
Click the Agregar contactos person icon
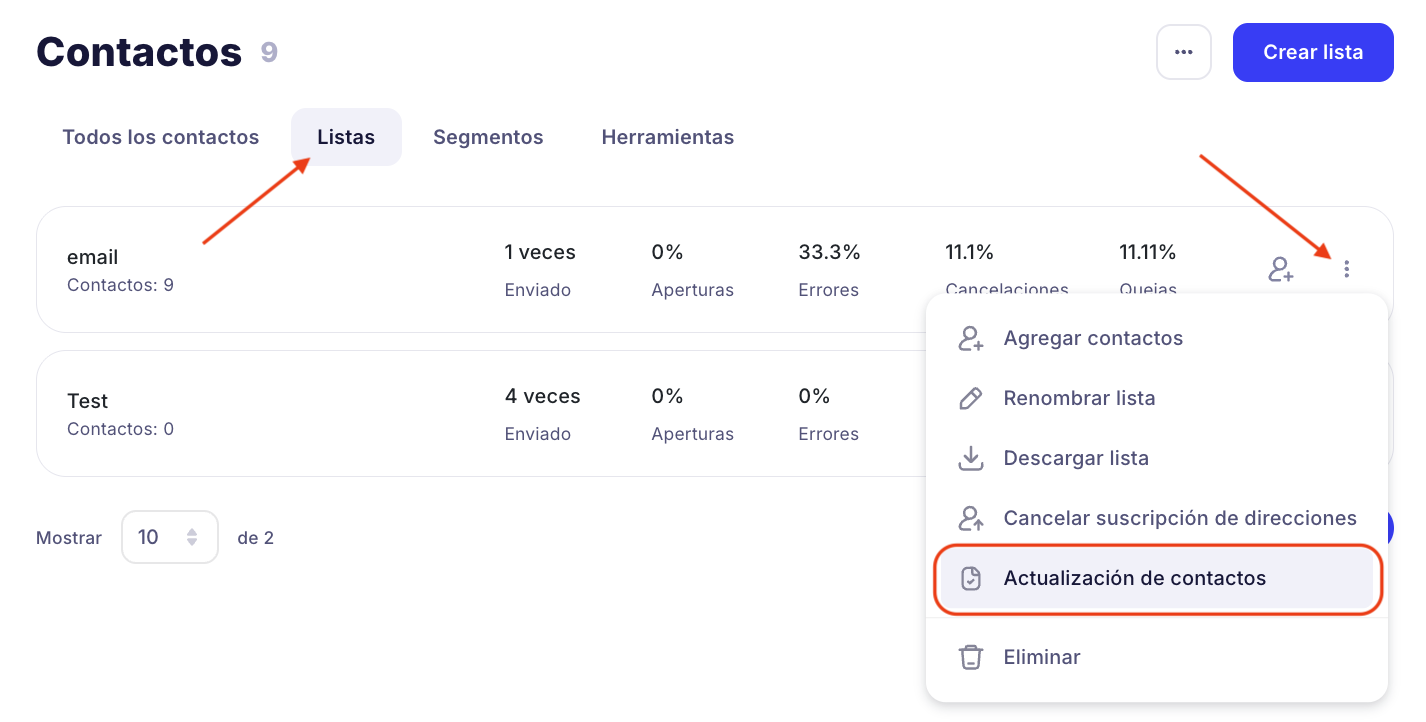970,339
